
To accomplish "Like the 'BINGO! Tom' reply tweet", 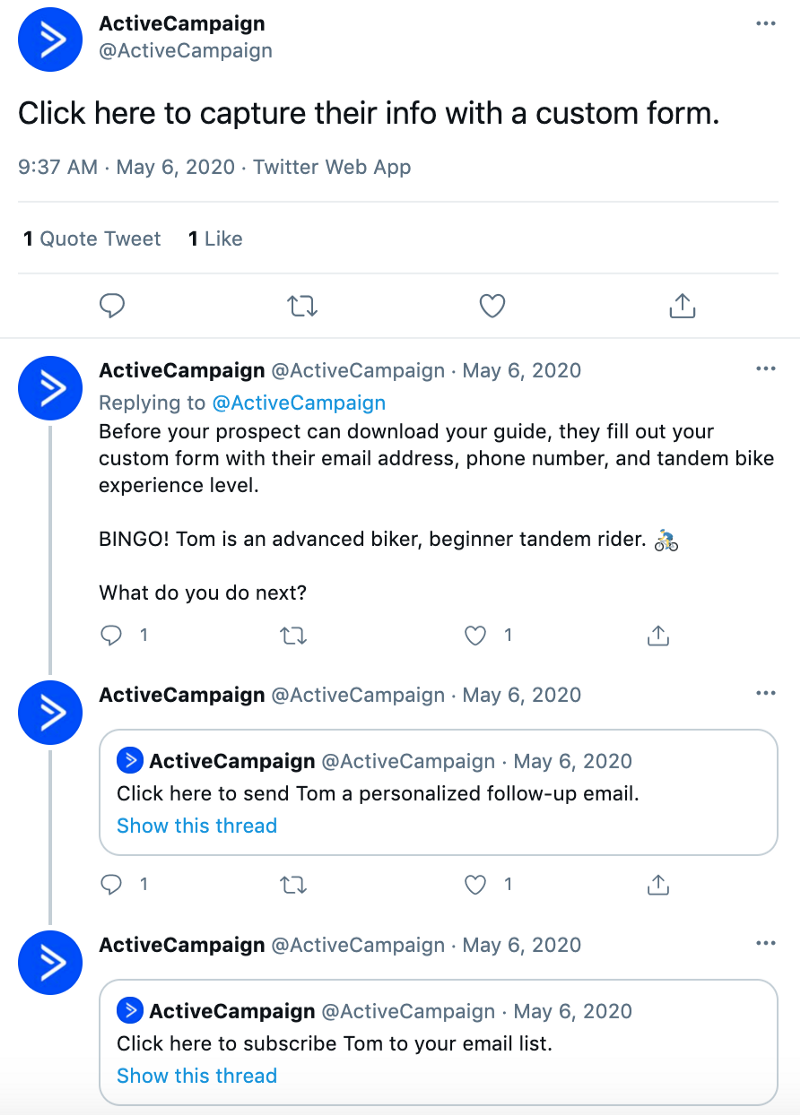I will (x=476, y=635).
